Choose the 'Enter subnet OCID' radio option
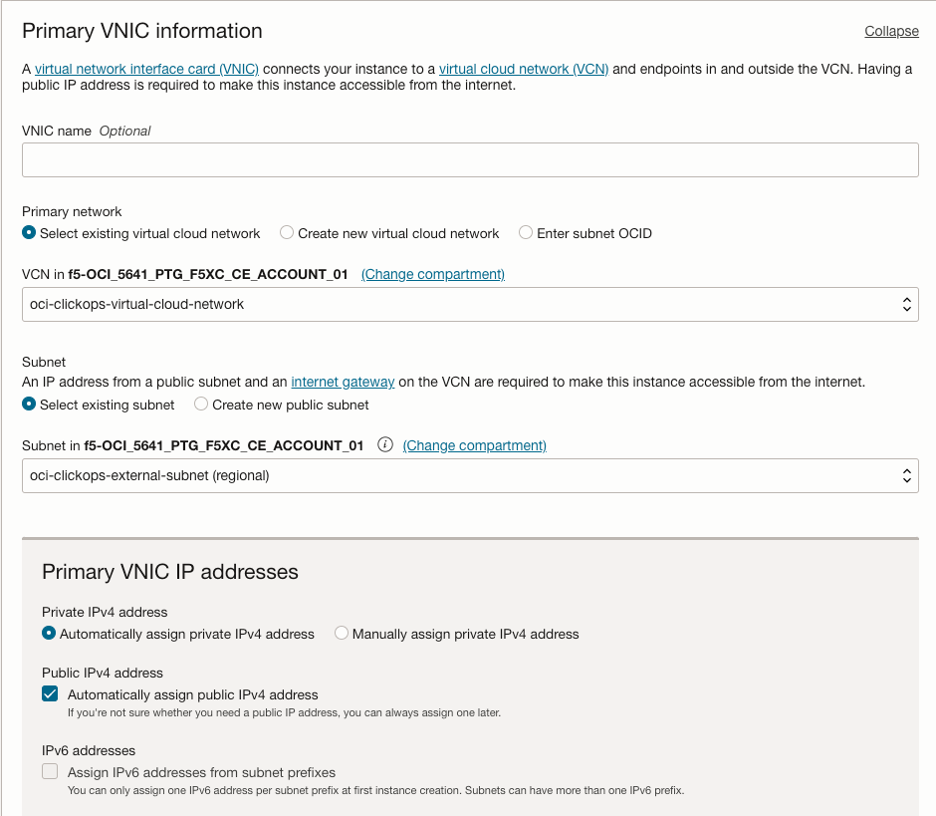The height and width of the screenshot is (816, 936). [x=526, y=233]
